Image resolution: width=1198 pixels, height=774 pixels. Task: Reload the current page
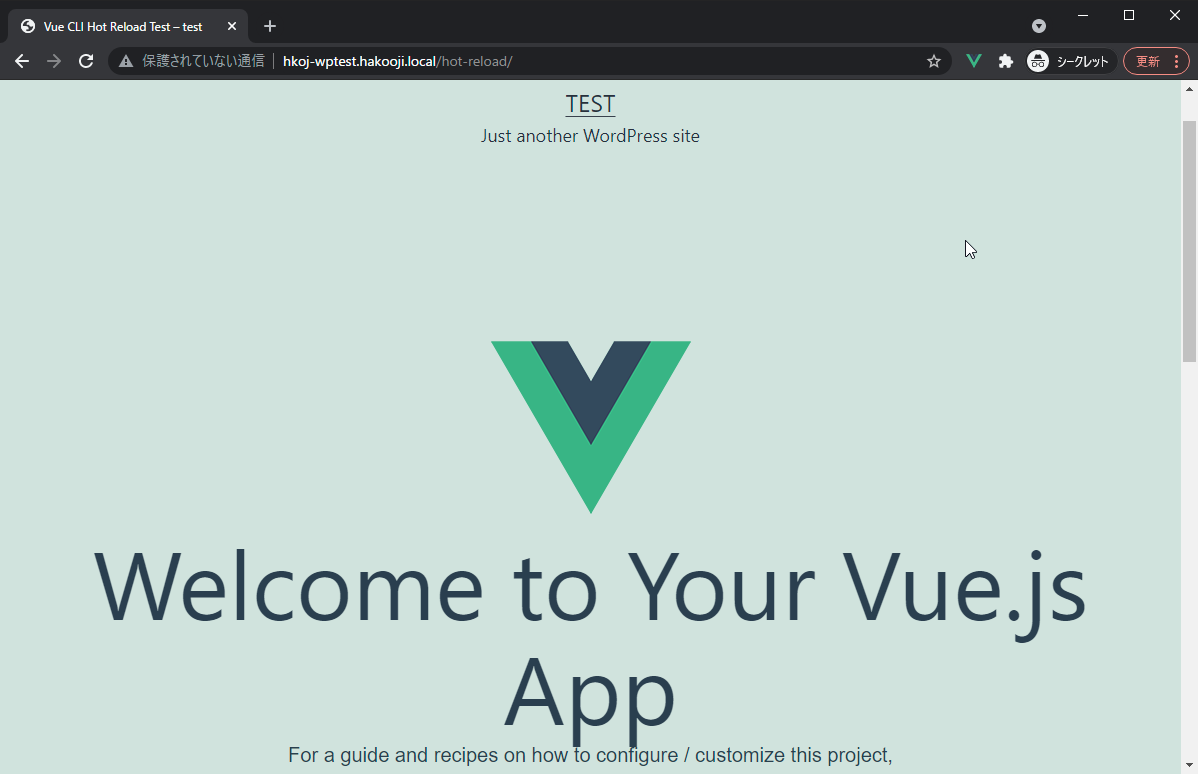(x=86, y=60)
